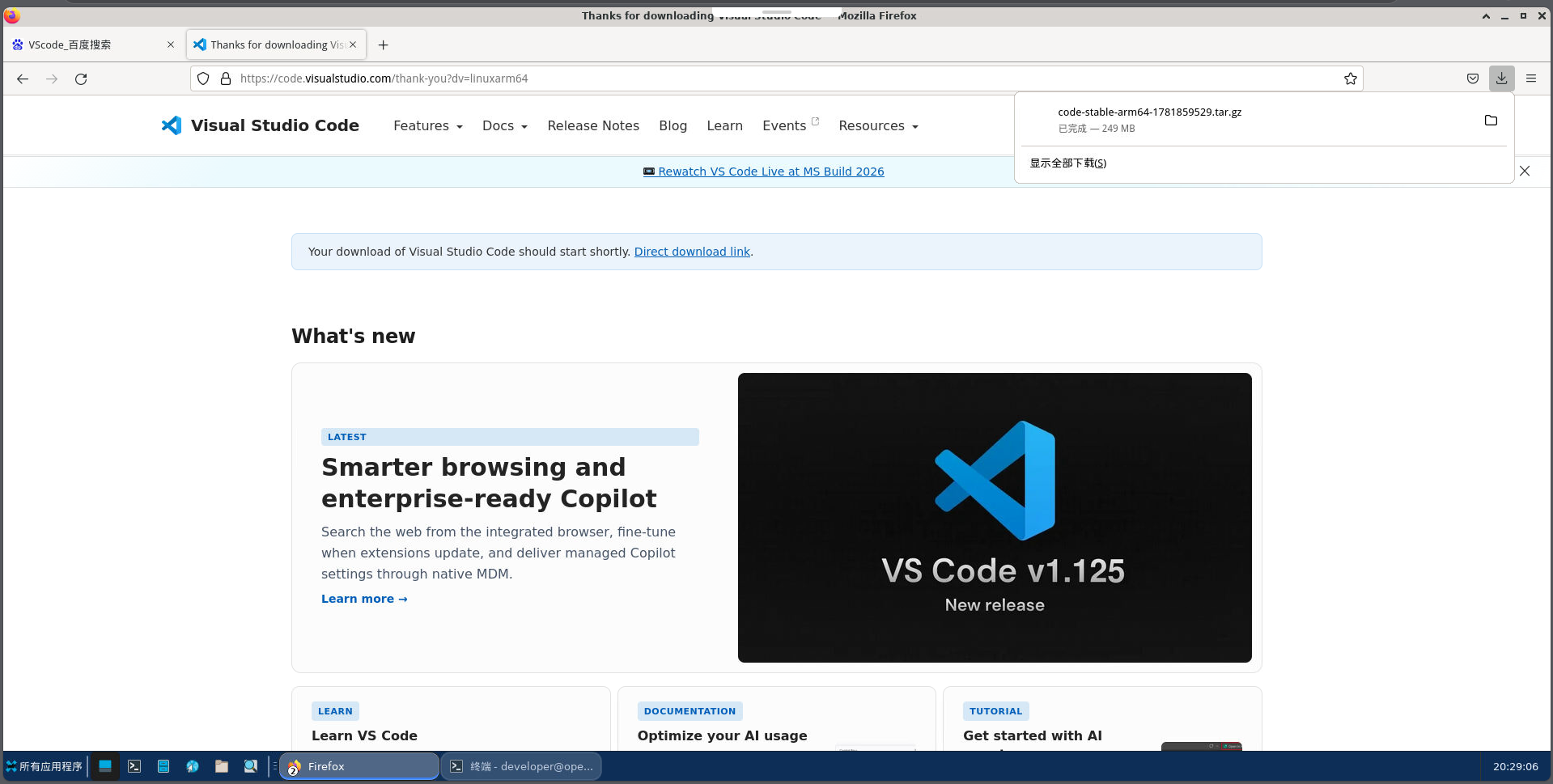The height and width of the screenshot is (784, 1553).
Task: Expand the Features dropdown menu
Action: click(x=428, y=125)
